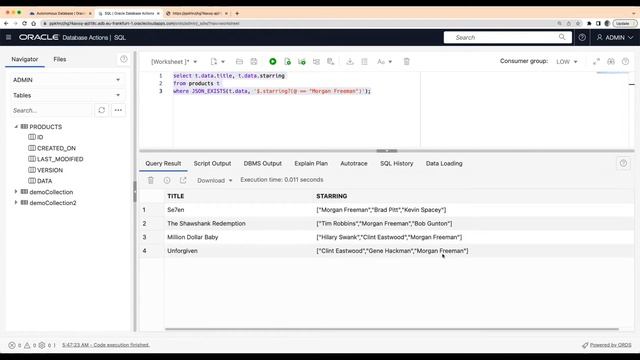
Task: Click the binoculars find icon
Action: 611,62
